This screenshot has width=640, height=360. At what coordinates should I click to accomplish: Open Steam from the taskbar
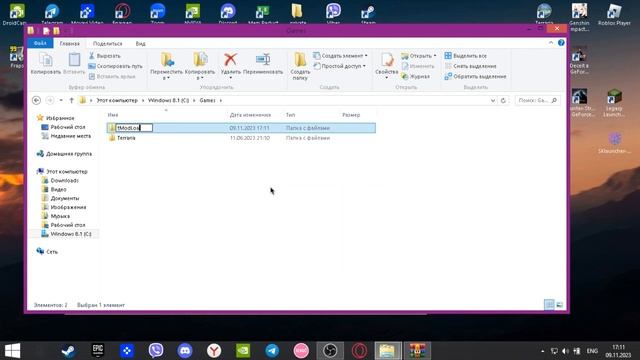tap(68, 351)
